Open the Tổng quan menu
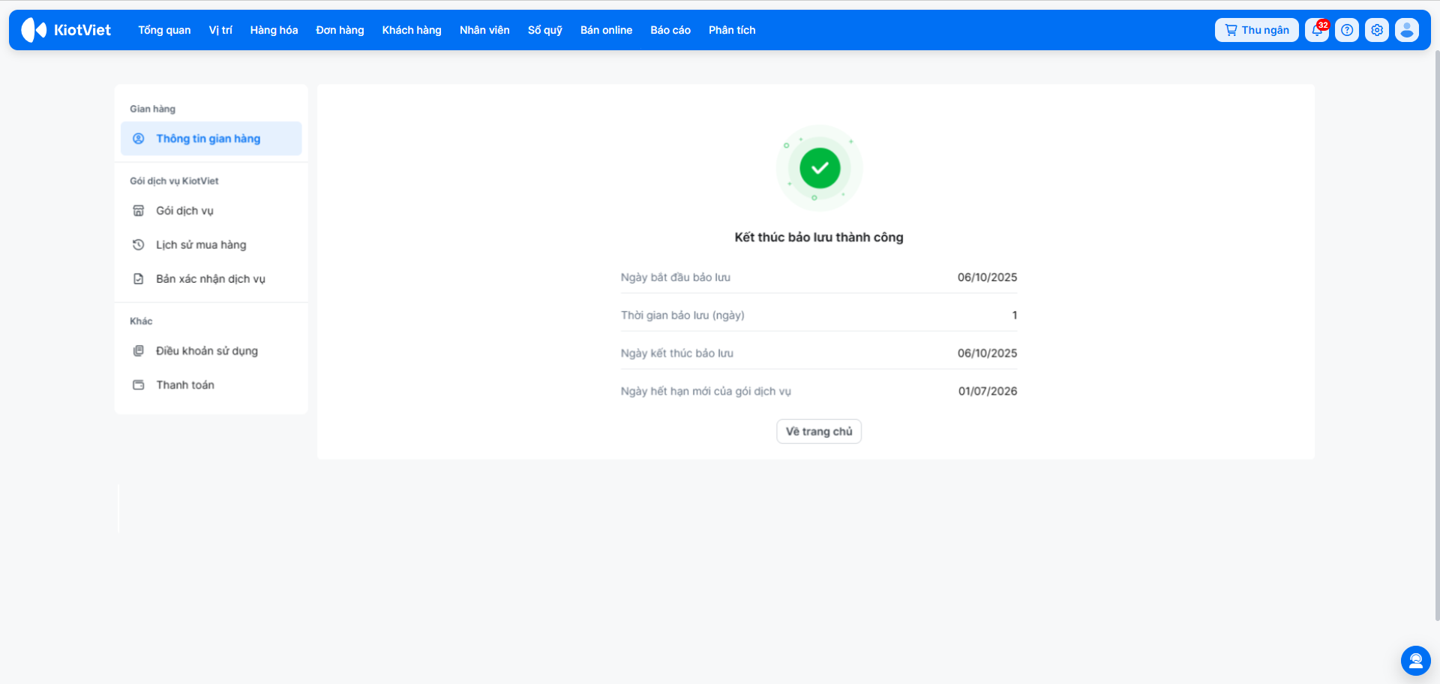The image size is (1440, 684). pyautogui.click(x=164, y=30)
